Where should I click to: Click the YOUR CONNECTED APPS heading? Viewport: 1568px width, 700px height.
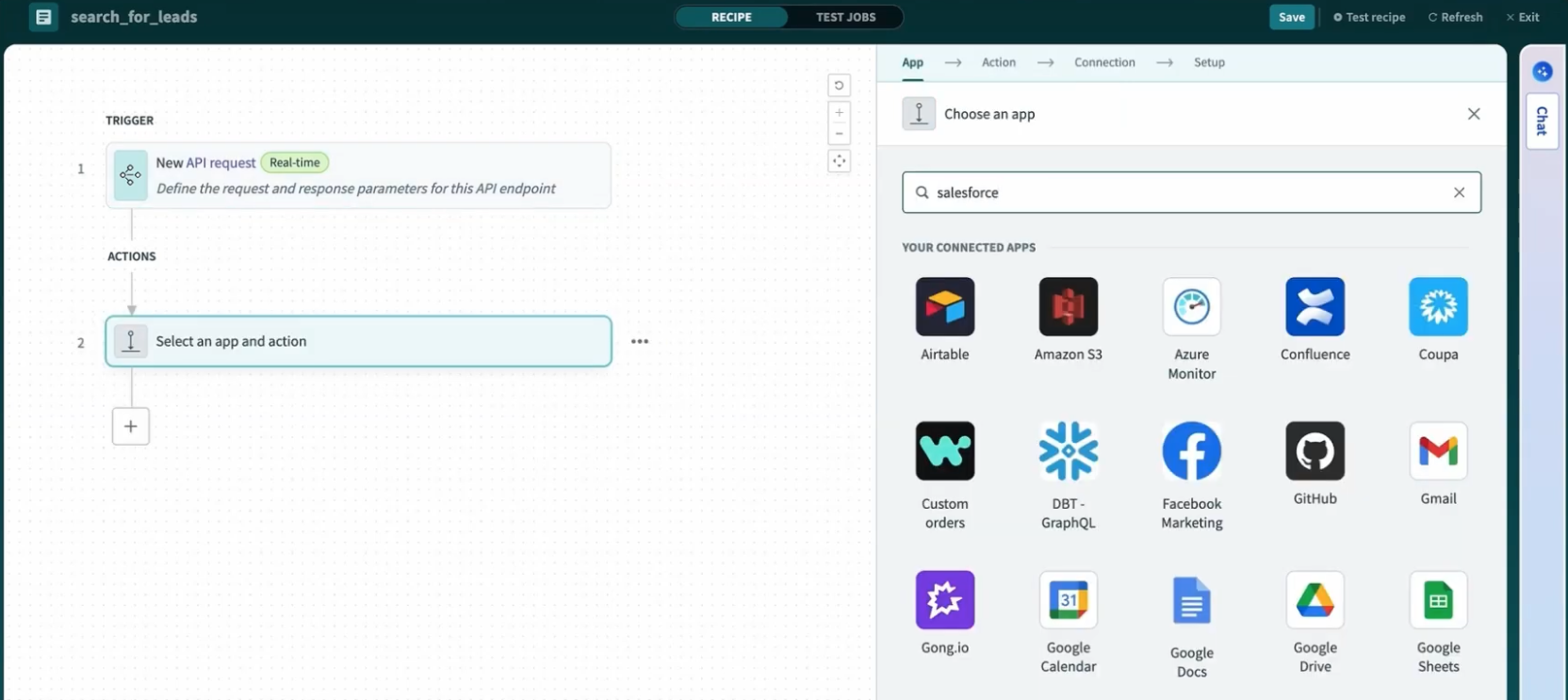pyautogui.click(x=969, y=247)
